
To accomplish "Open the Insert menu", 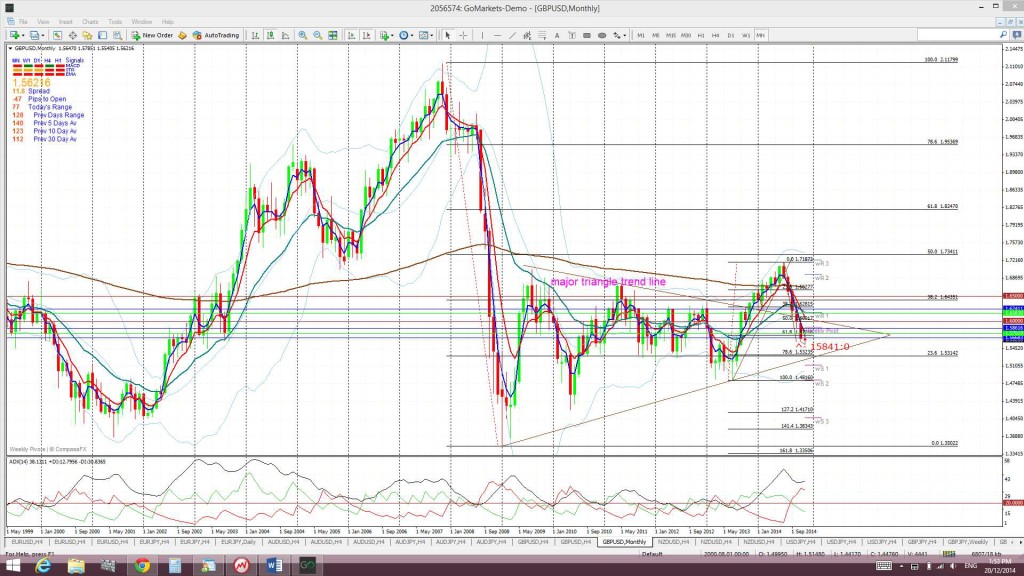I will (65, 22).
